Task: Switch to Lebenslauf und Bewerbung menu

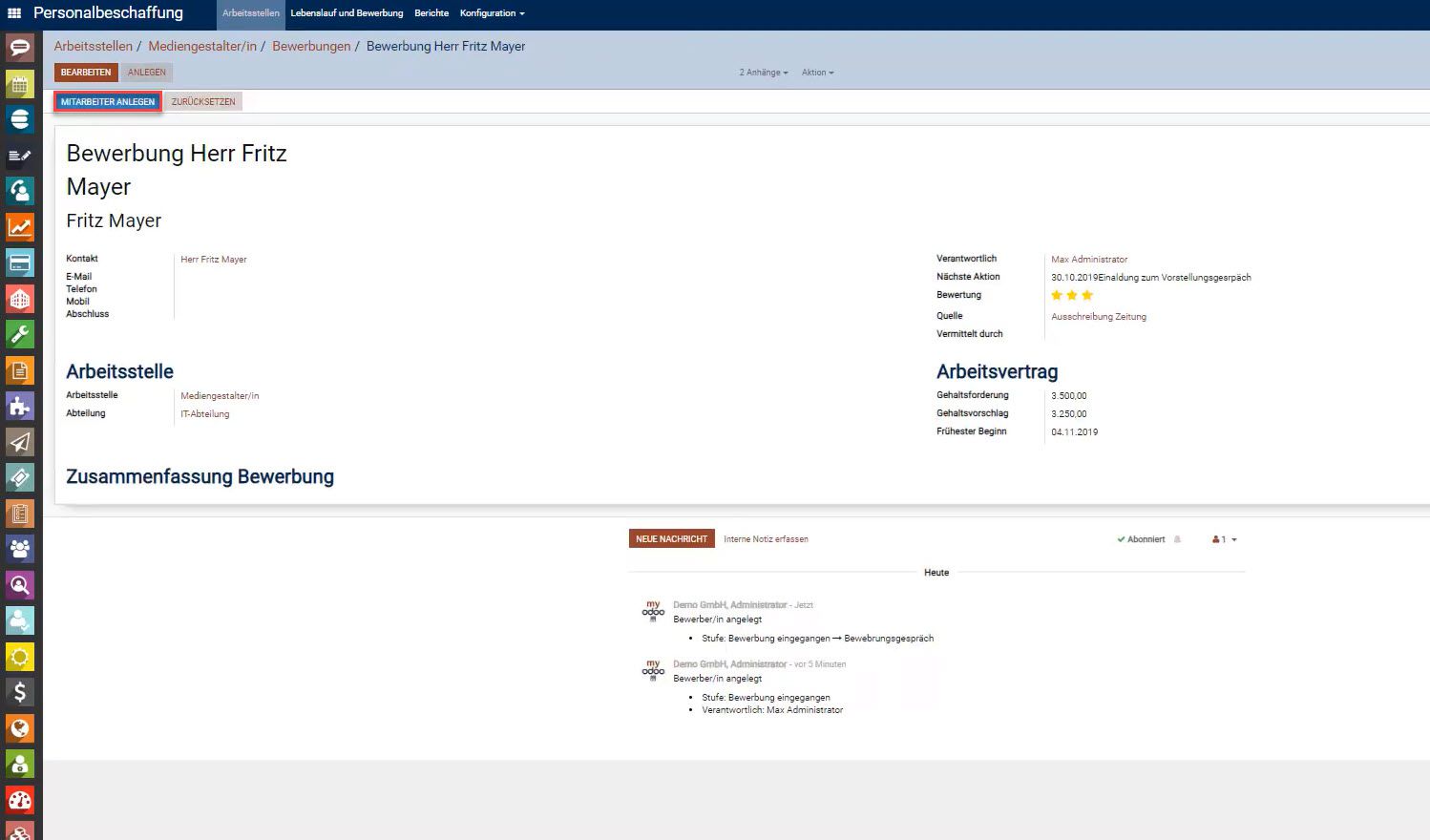Action: coord(347,12)
